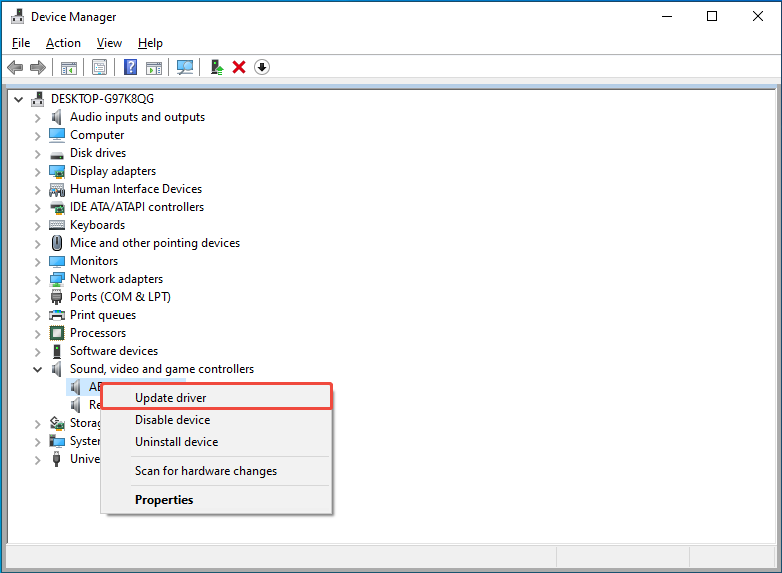
Task: Select the Monitors label
Action: coord(94,261)
